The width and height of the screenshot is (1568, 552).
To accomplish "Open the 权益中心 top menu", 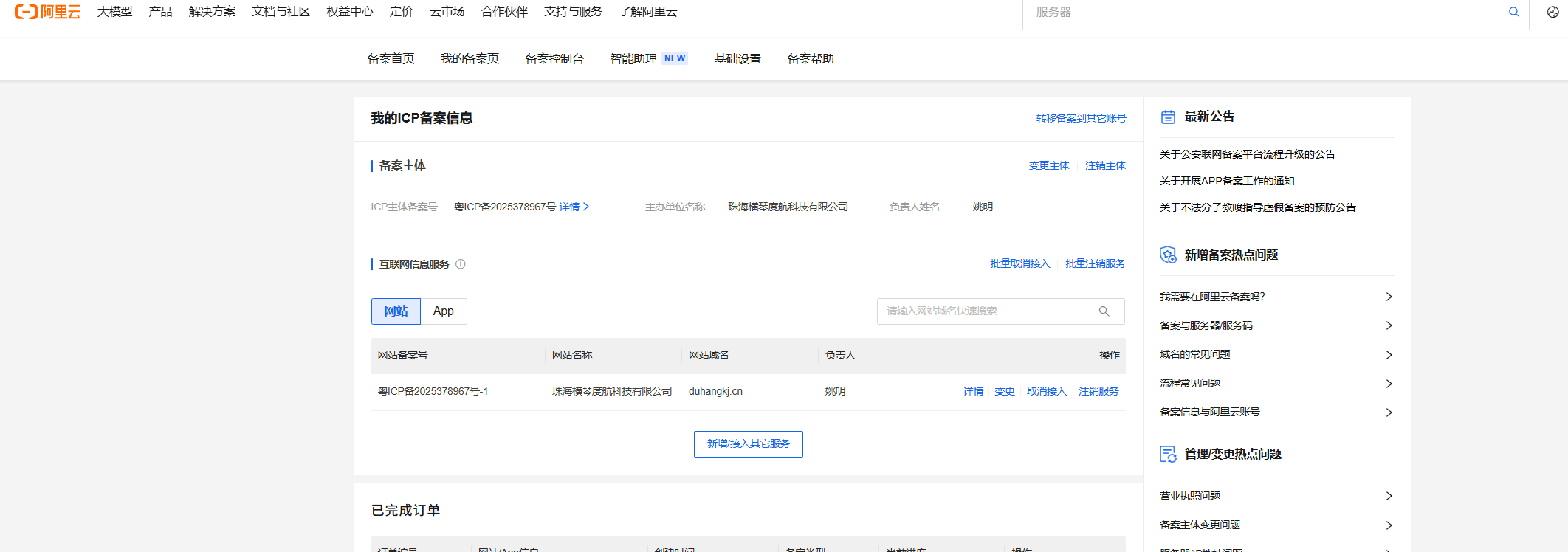I will point(350,12).
